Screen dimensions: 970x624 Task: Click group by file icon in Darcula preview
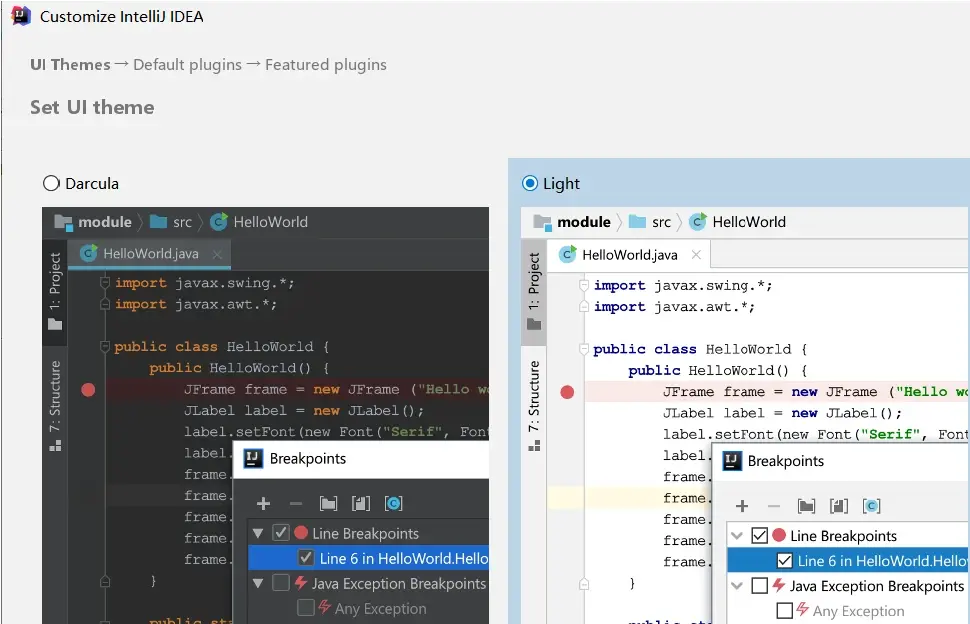pyautogui.click(x=361, y=504)
